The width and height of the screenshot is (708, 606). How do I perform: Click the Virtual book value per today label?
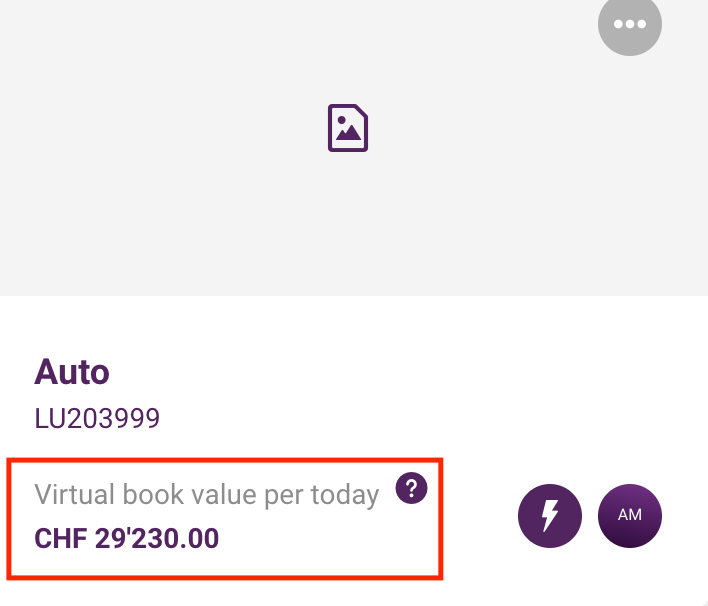[x=207, y=495]
